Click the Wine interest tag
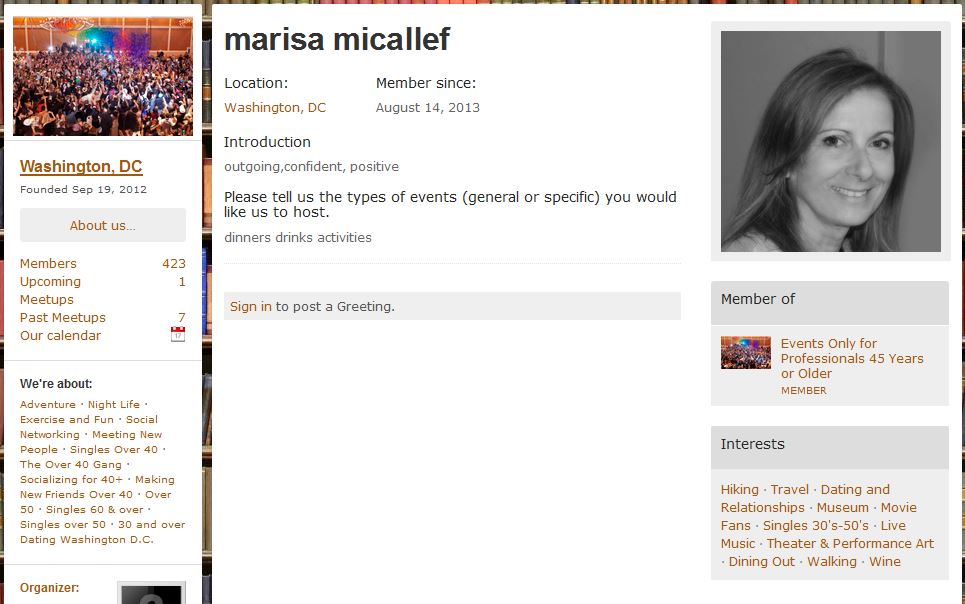This screenshot has height=604, width=965. [885, 562]
